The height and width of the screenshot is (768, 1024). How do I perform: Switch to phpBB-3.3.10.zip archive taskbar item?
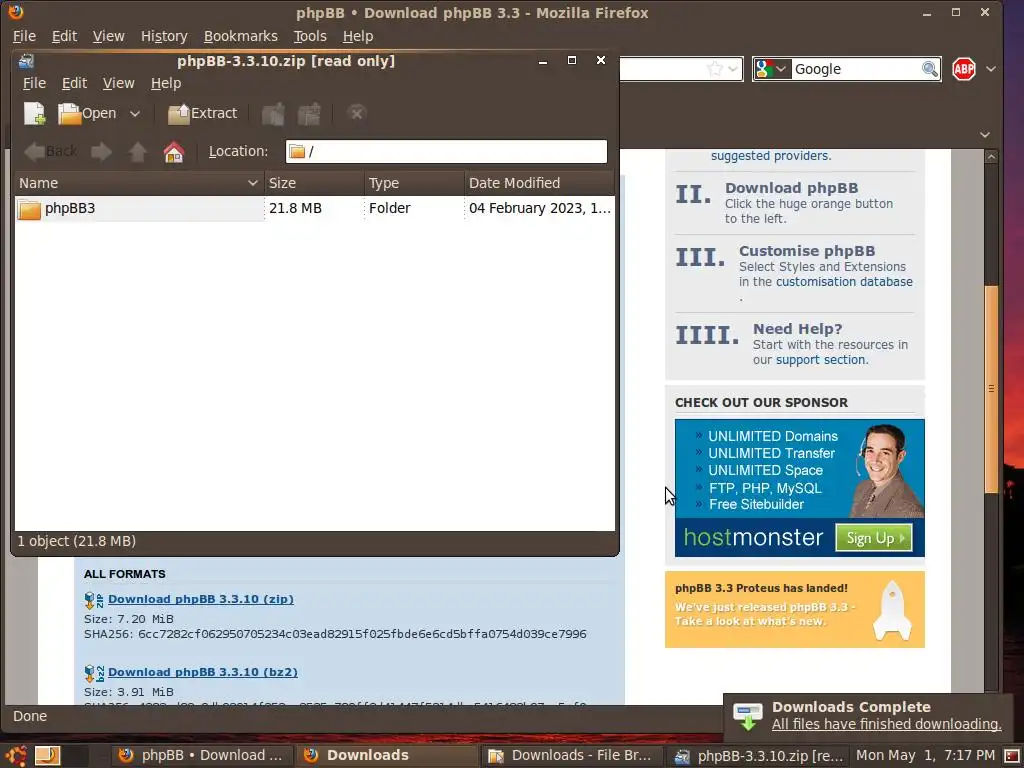[758, 756]
